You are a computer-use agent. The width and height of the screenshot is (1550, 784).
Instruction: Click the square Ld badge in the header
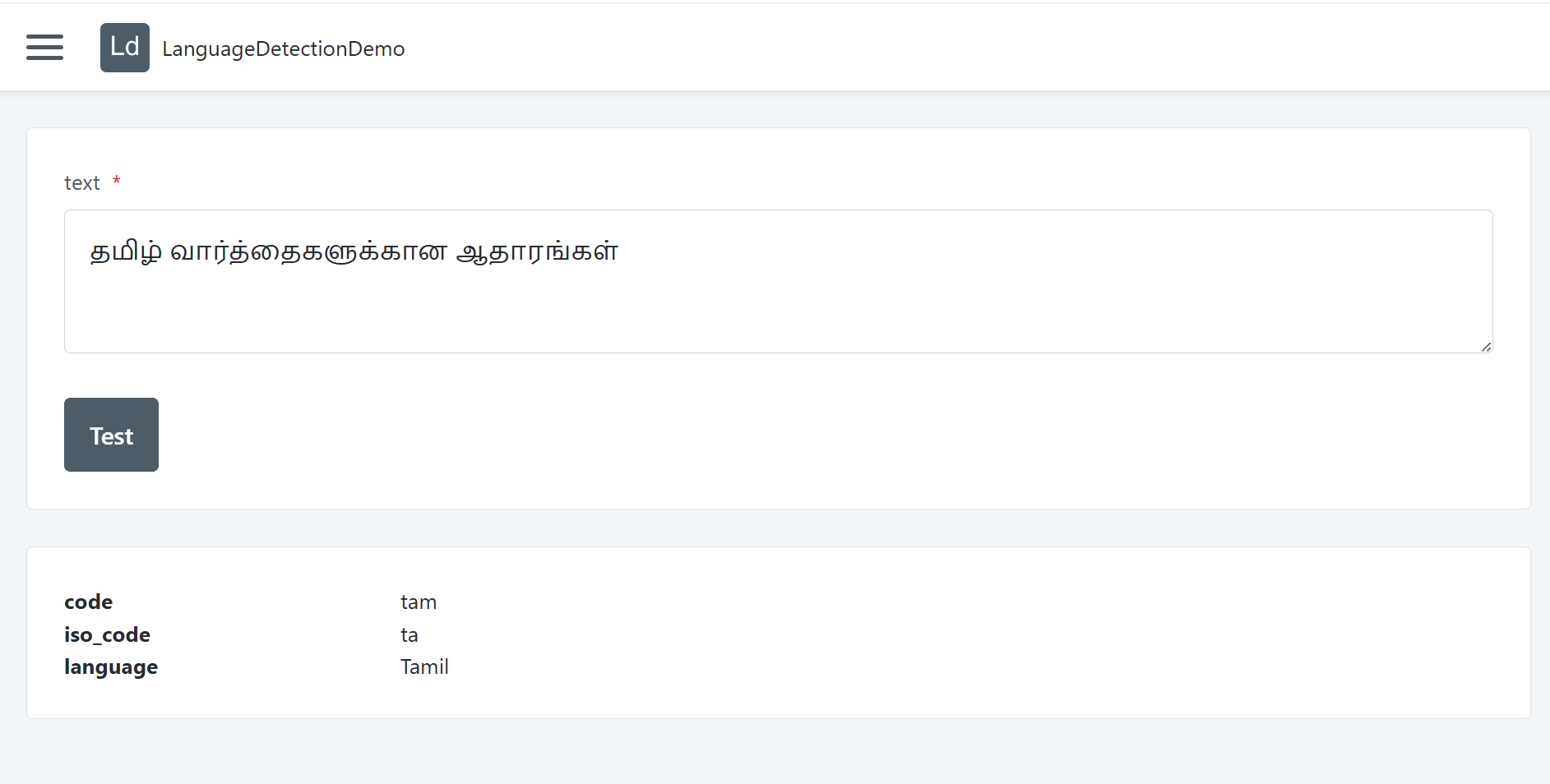point(124,47)
